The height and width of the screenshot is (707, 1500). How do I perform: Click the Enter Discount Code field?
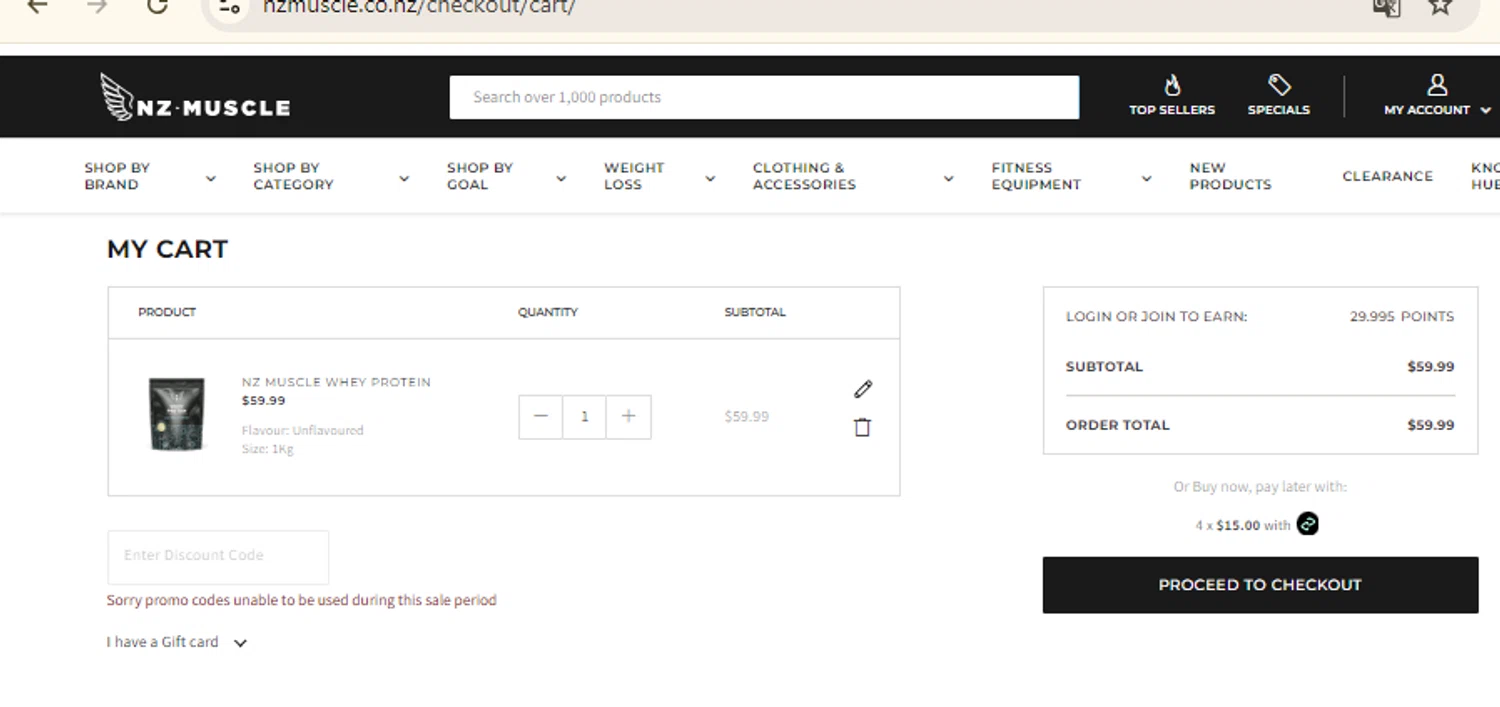pyautogui.click(x=218, y=557)
